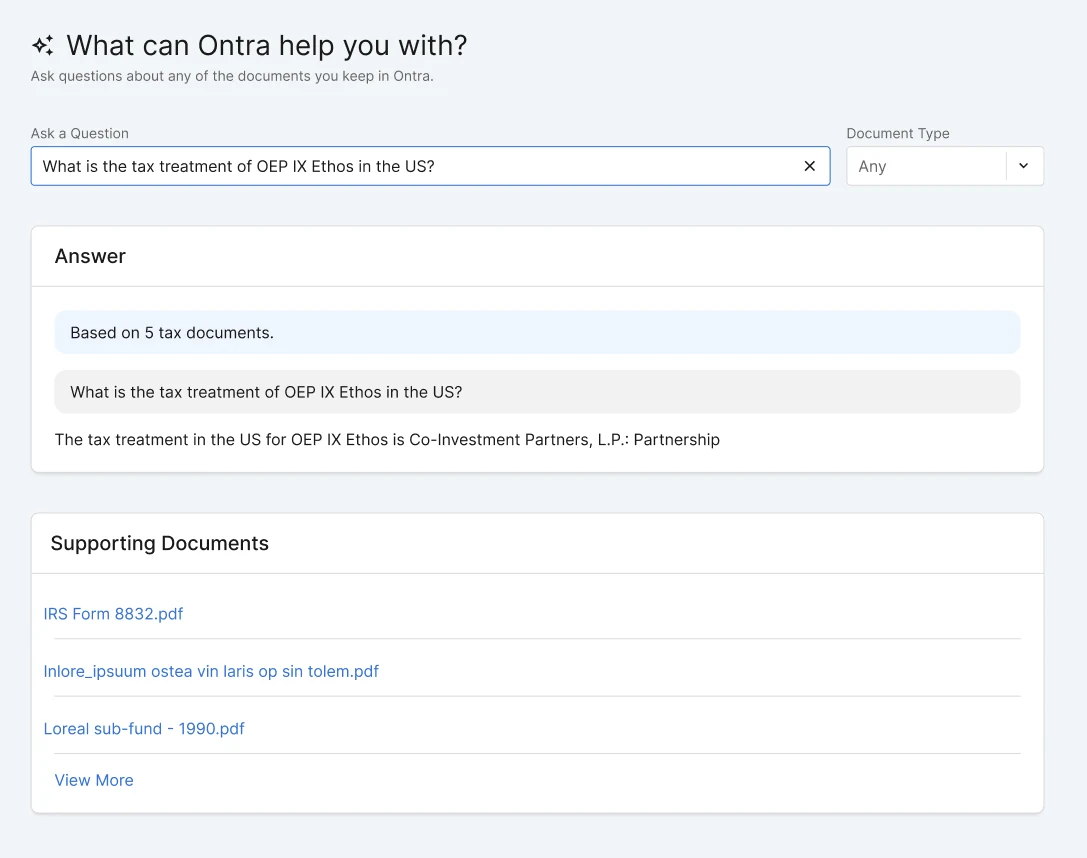Clear the question with the X icon

809,166
